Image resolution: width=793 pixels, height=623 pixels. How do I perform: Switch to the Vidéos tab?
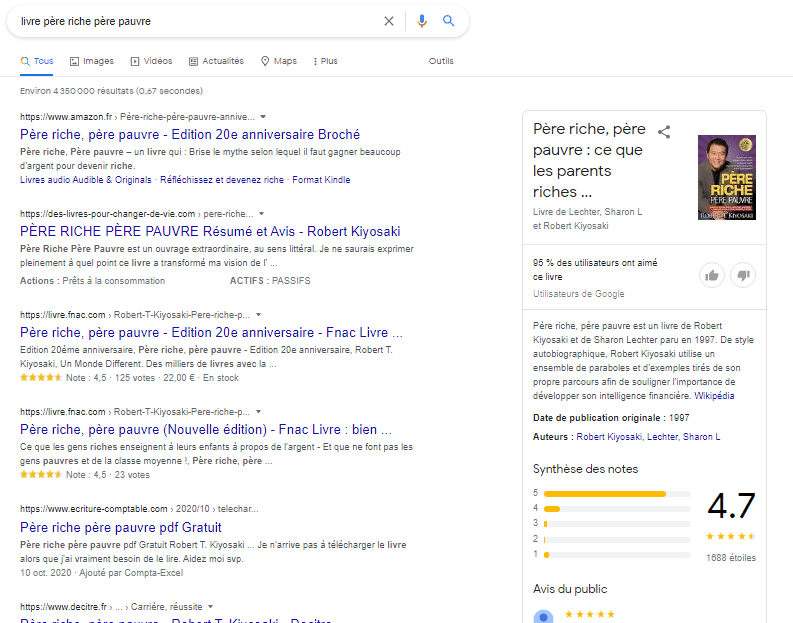coord(151,61)
